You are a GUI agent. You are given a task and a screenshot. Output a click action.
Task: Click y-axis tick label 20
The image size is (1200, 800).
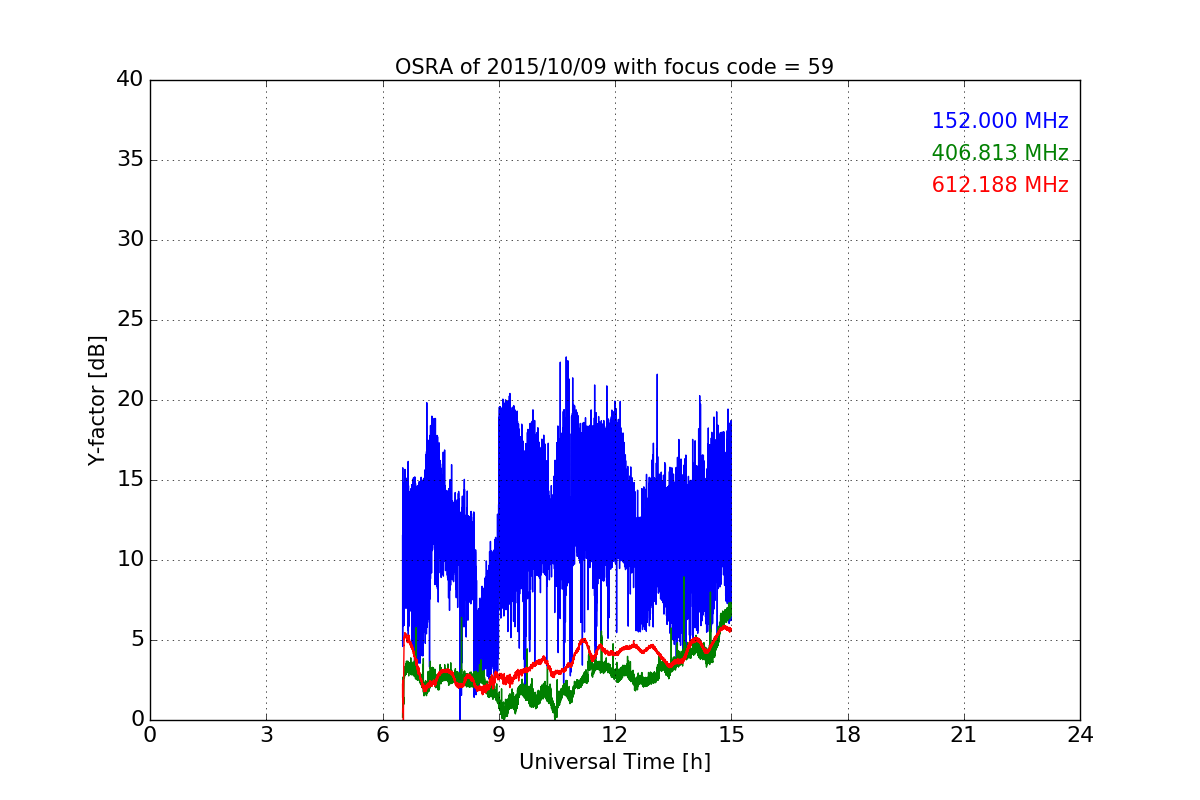(x=130, y=400)
